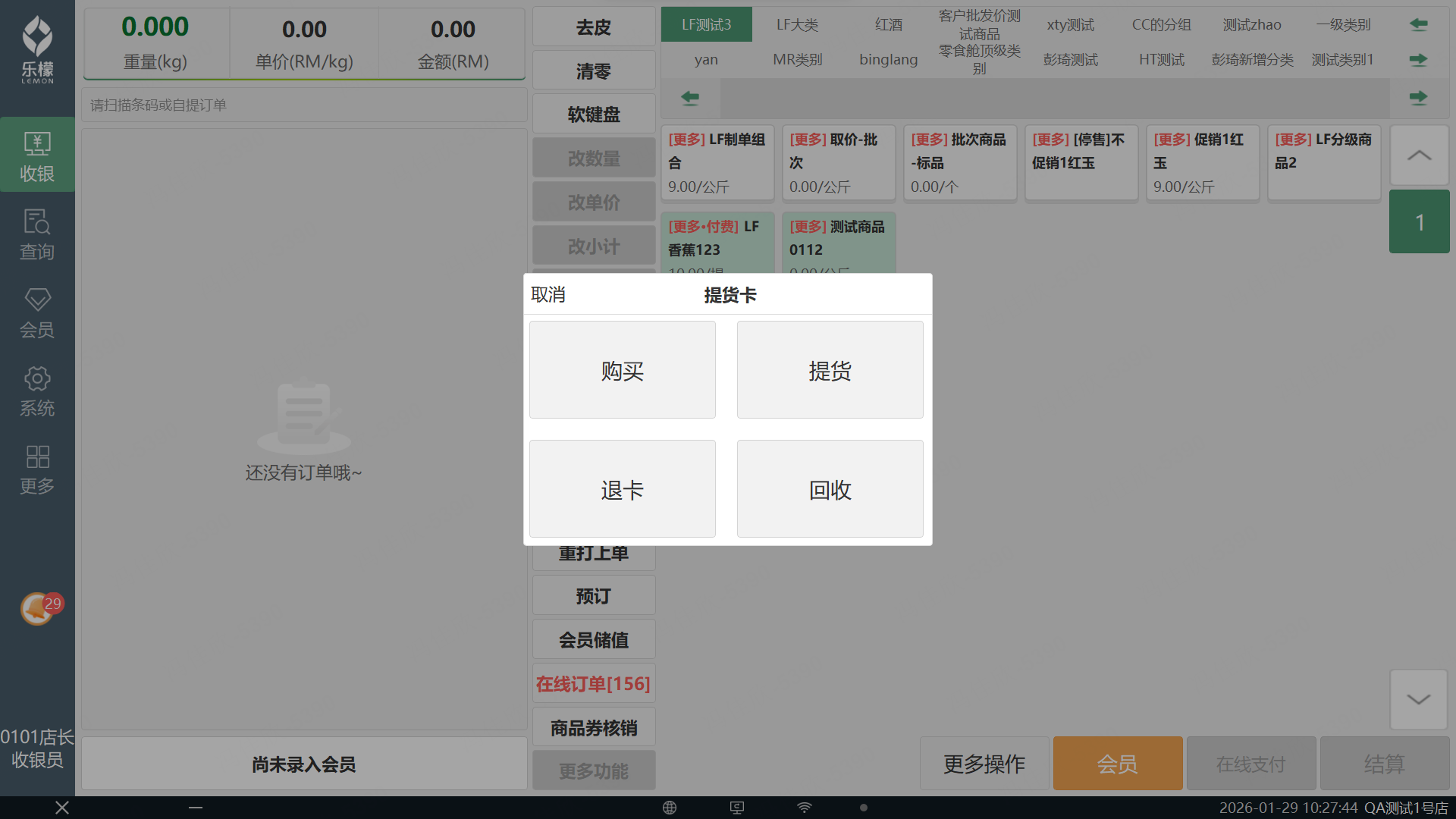Click the wifi icon in status bar

[x=805, y=808]
